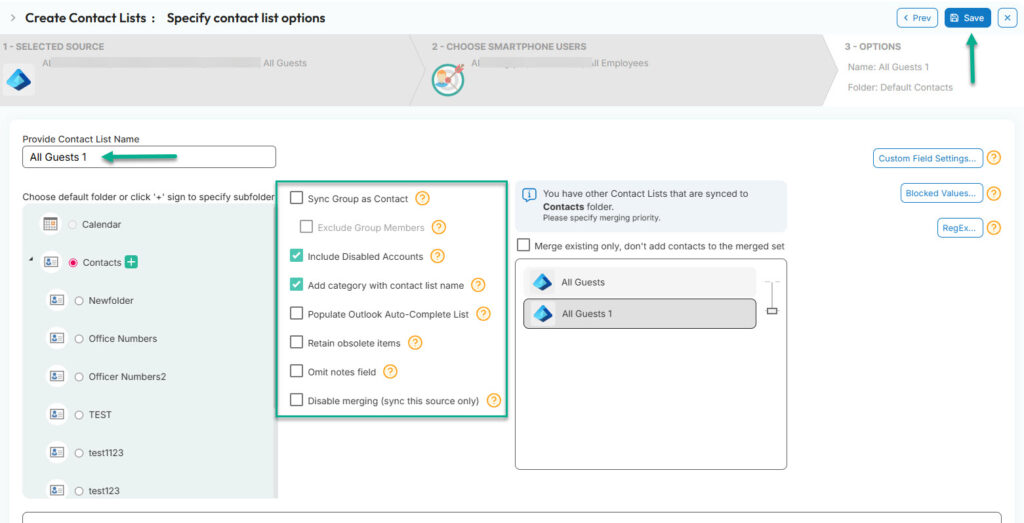Select the Officer Numbers2 radio button
Viewport: 1024px width, 523px height.
(x=79, y=376)
